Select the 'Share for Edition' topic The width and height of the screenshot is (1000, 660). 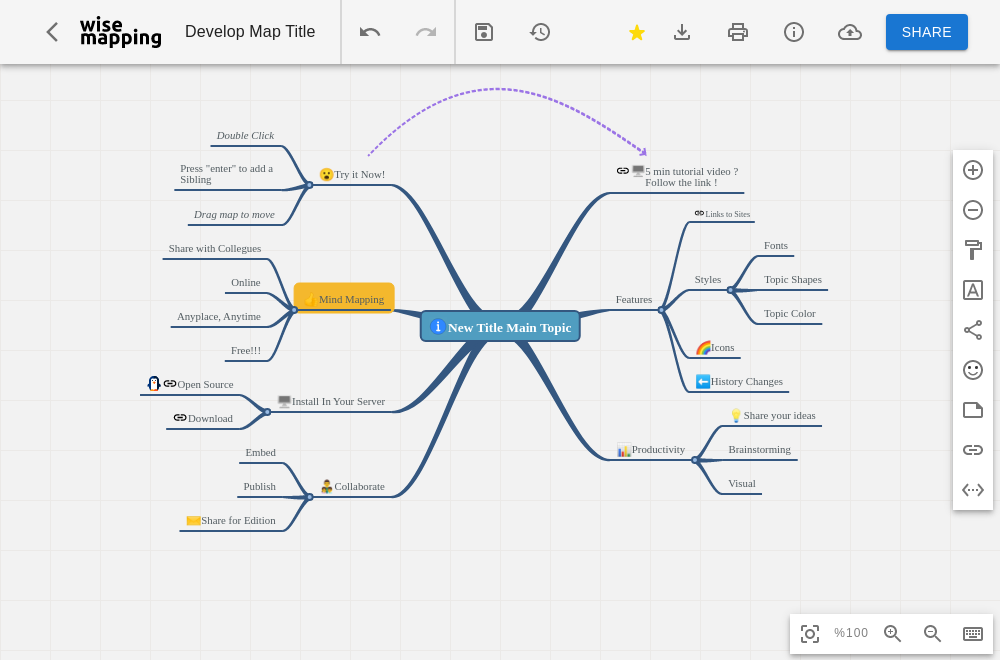(x=231, y=520)
